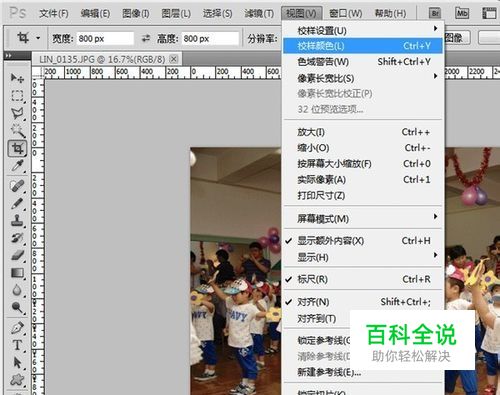Image resolution: width=500 pixels, height=395 pixels.
Task: Launch Adobe Bridge with Br icon
Action: [x=435, y=13]
